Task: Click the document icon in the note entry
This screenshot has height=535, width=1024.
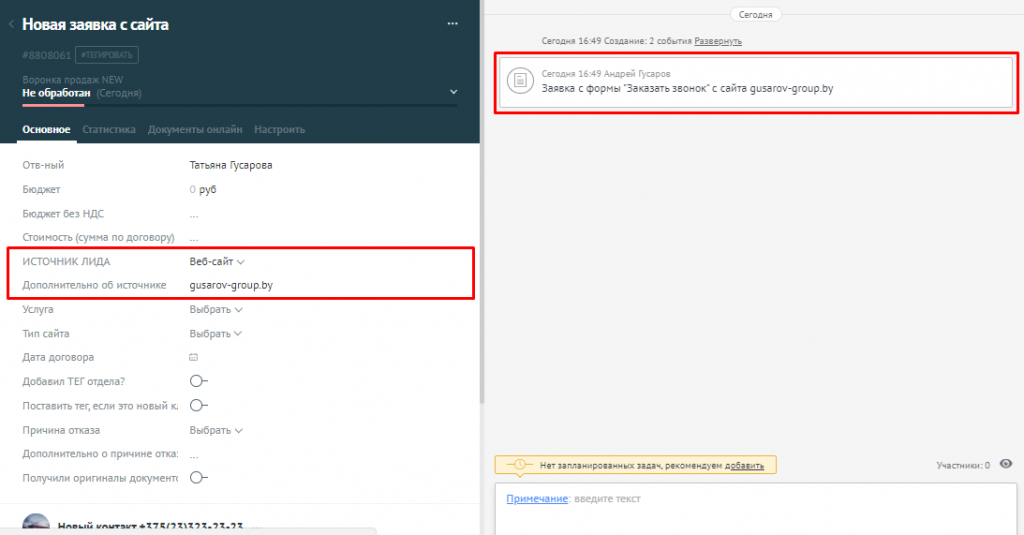Action: 519,81
